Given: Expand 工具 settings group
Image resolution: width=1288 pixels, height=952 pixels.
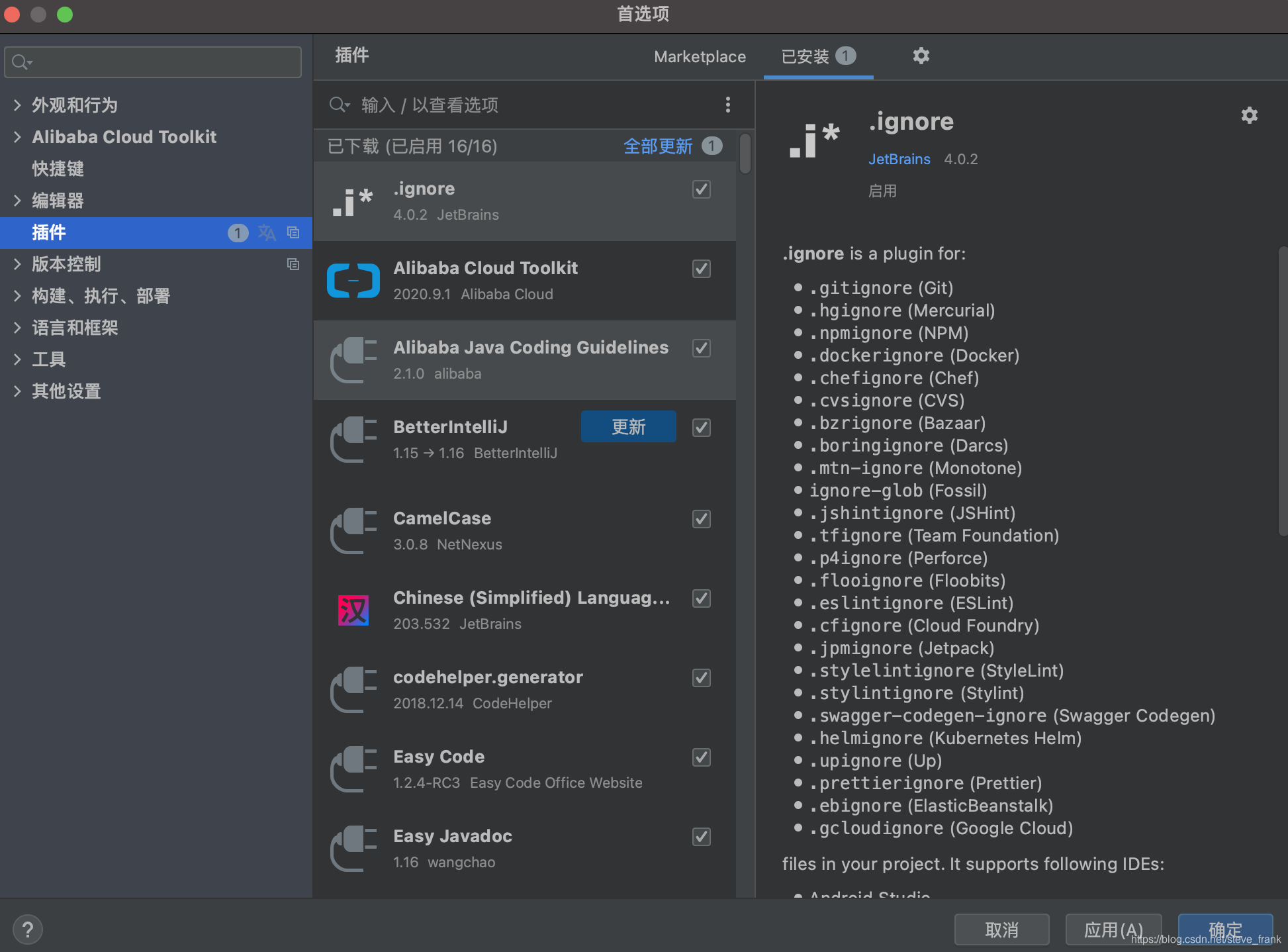Looking at the screenshot, I should 17,359.
